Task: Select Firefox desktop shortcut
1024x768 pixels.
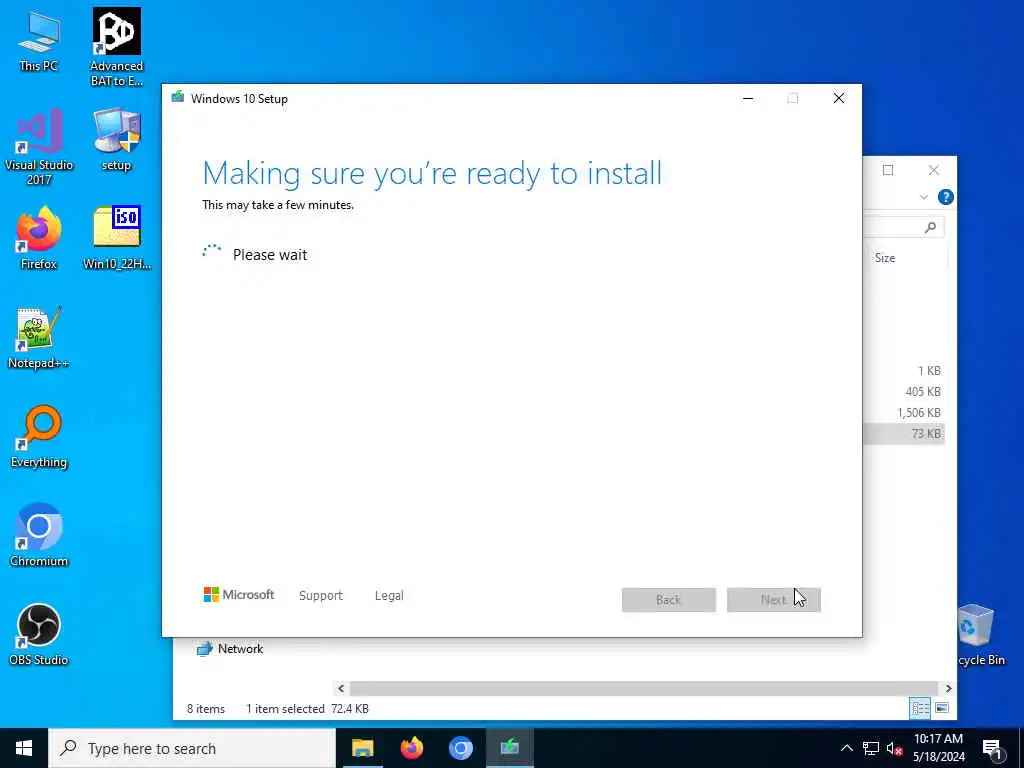Action: 39,238
